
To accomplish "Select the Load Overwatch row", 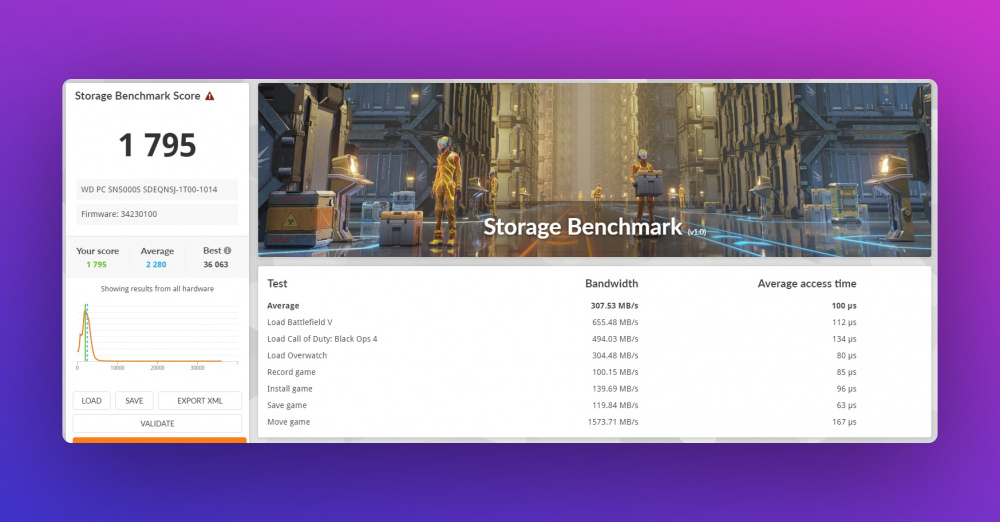I will (562, 355).
